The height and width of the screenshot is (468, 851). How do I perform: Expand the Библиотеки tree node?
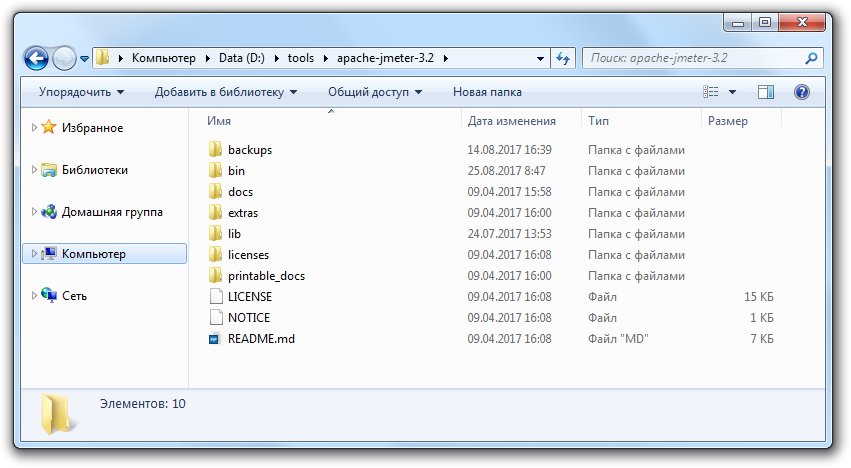[x=34, y=170]
